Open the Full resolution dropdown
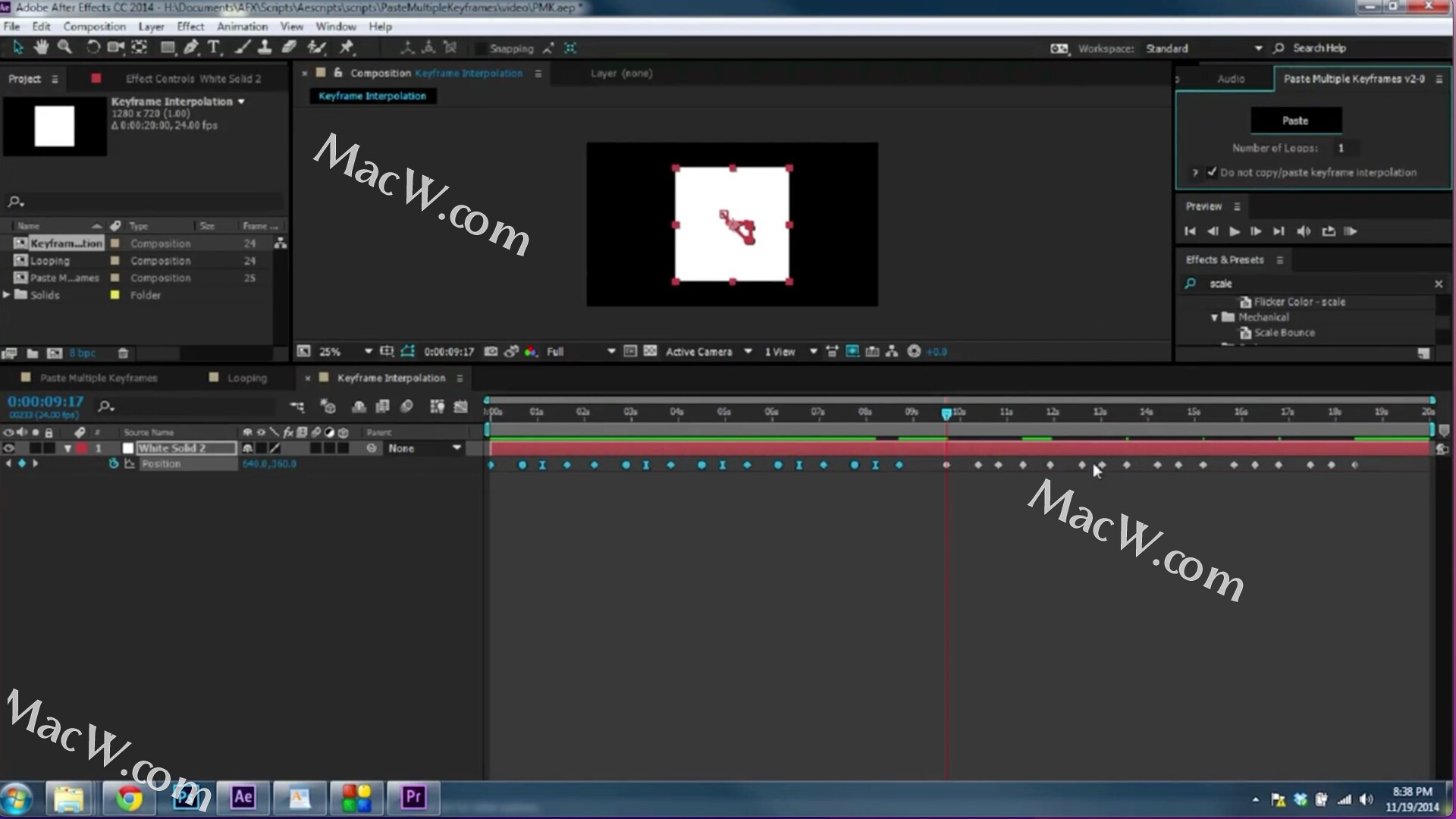The height and width of the screenshot is (819, 1456). click(580, 351)
